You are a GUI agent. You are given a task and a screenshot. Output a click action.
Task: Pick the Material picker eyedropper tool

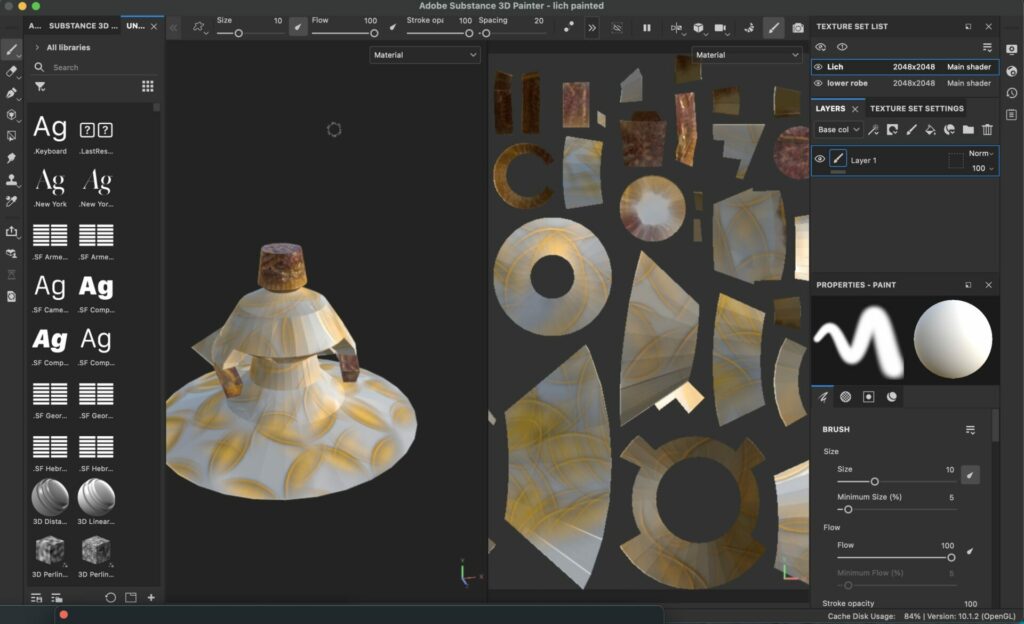click(12, 201)
